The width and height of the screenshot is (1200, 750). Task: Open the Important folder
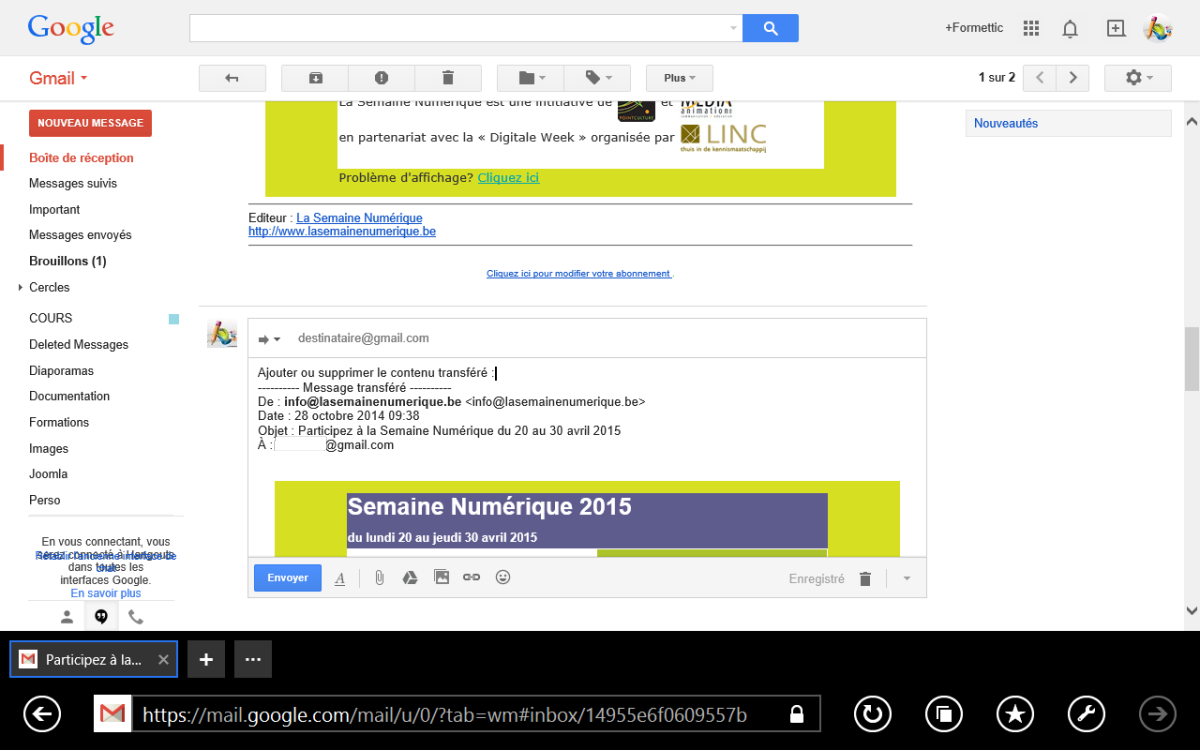pos(54,210)
